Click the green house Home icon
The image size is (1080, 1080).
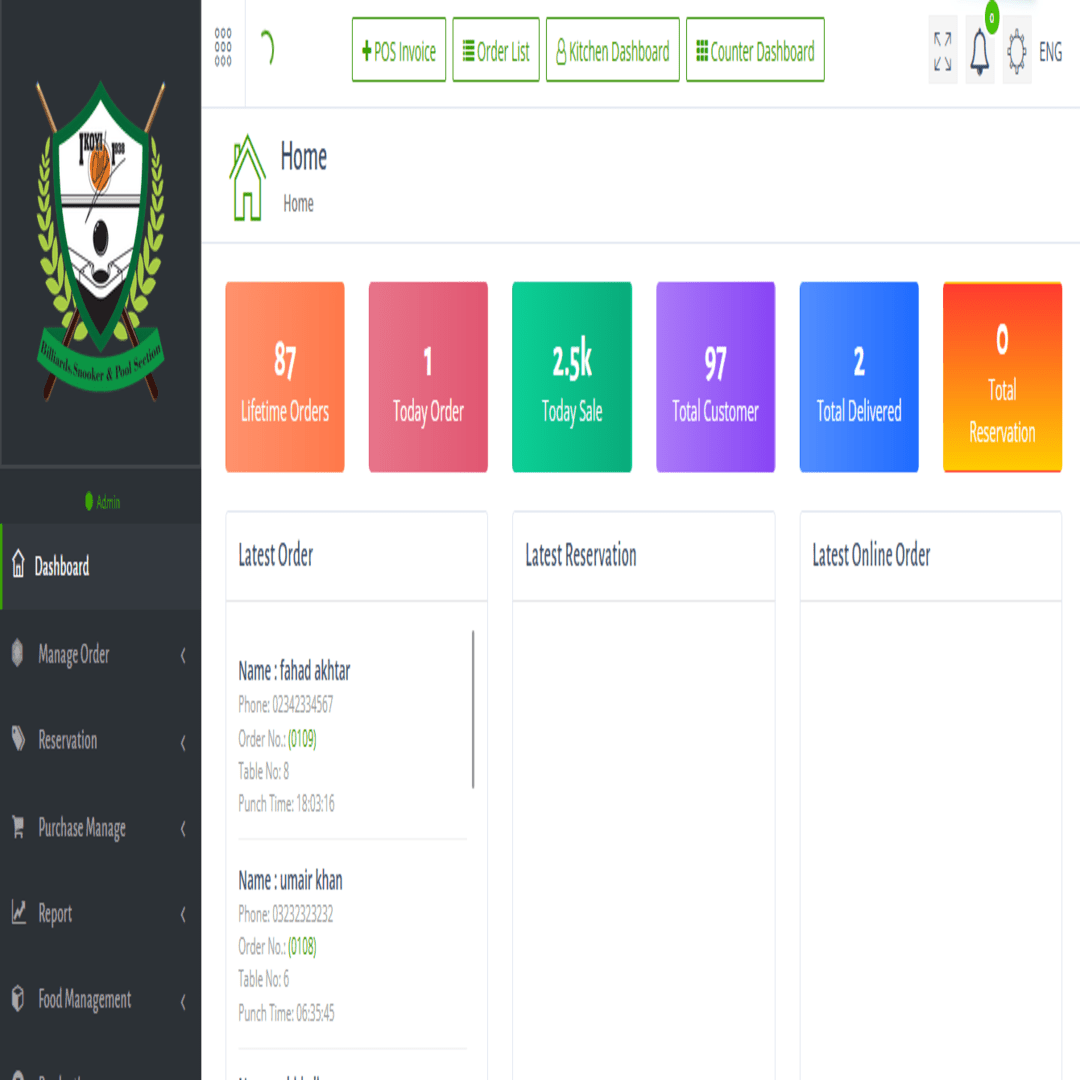pyautogui.click(x=247, y=178)
